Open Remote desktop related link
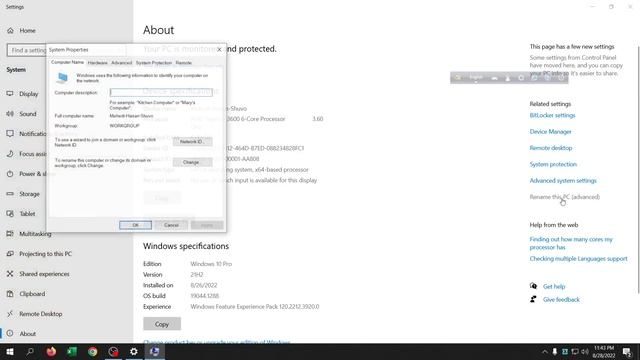Screen dimensions: 640x360 pos(551,148)
